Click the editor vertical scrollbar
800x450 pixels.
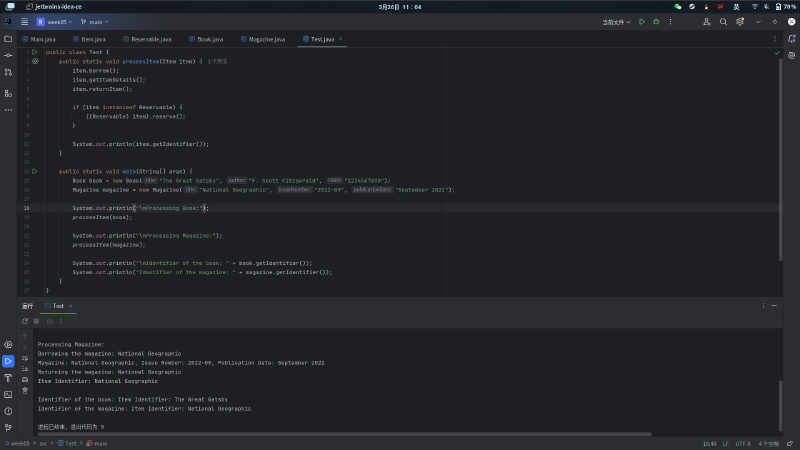781,160
